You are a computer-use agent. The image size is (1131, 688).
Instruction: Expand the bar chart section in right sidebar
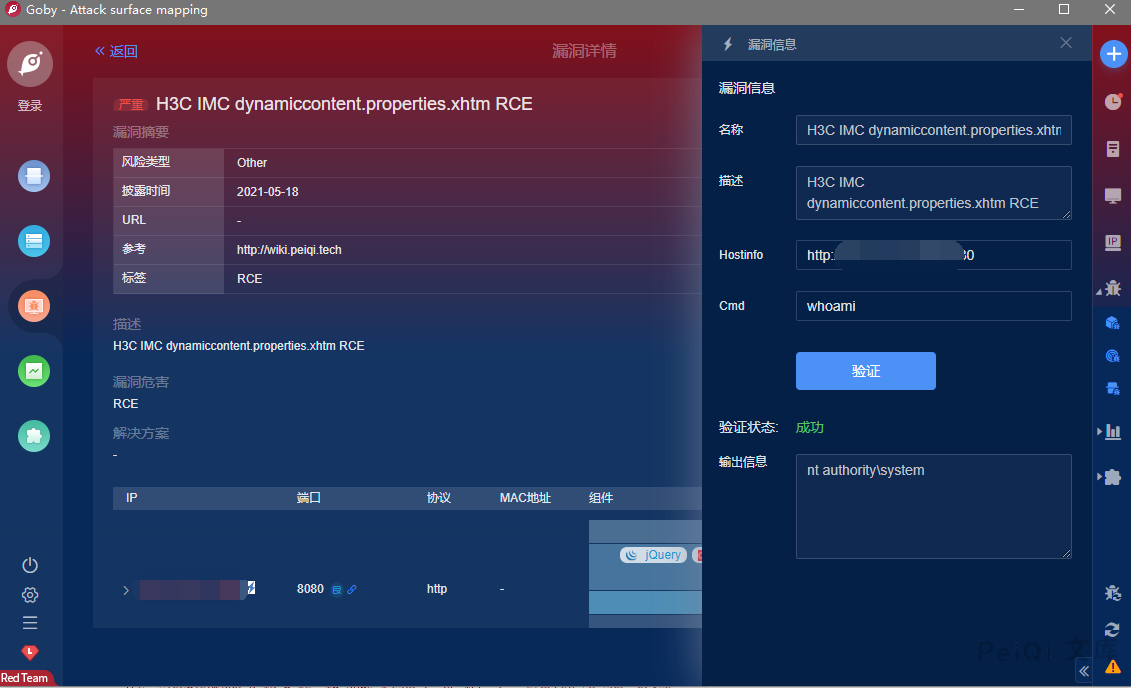tap(1111, 431)
